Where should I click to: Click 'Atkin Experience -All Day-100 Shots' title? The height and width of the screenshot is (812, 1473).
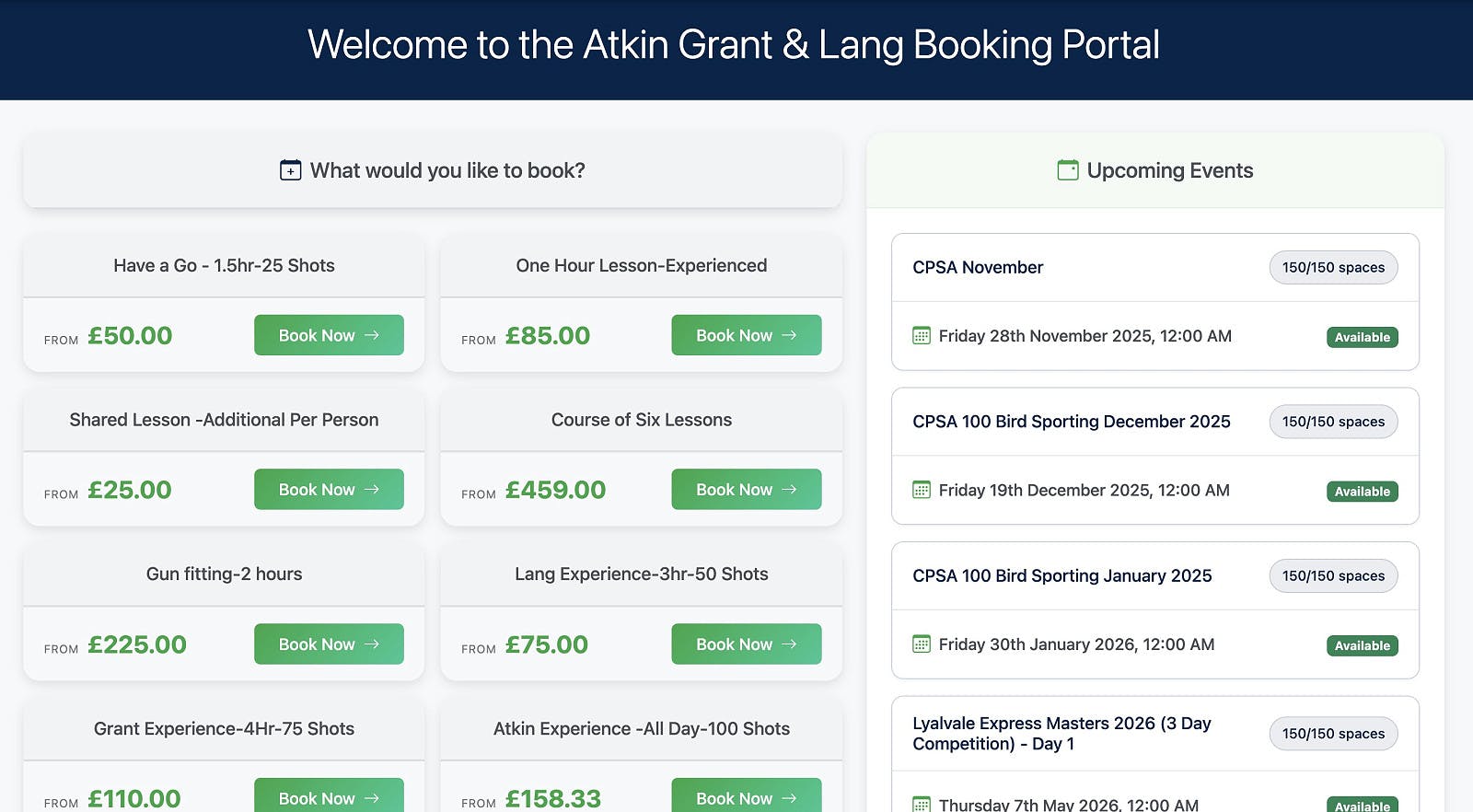pyautogui.click(x=642, y=728)
